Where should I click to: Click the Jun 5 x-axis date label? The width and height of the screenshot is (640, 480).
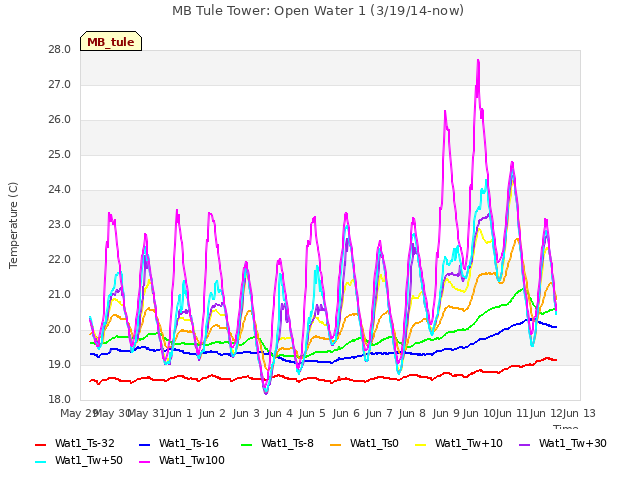tap(312, 414)
